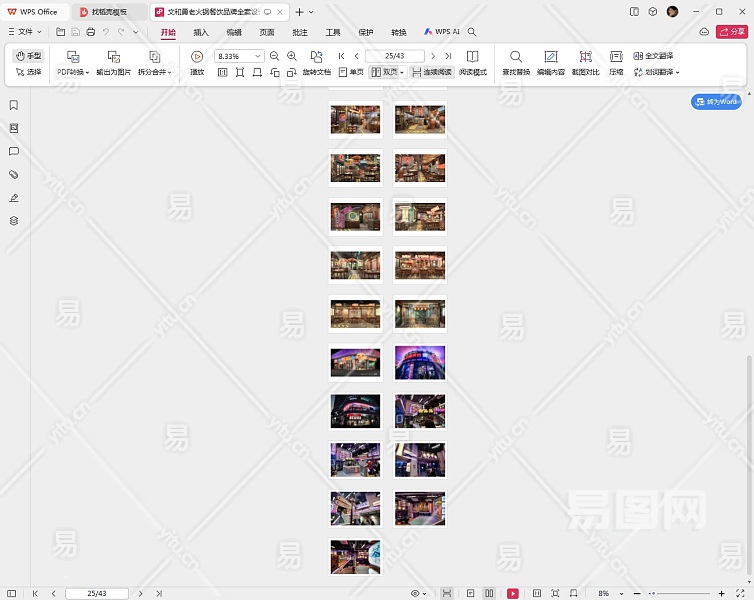754x600 pixels.
Task: Open the attachments paperclip panel
Action: click(14, 174)
